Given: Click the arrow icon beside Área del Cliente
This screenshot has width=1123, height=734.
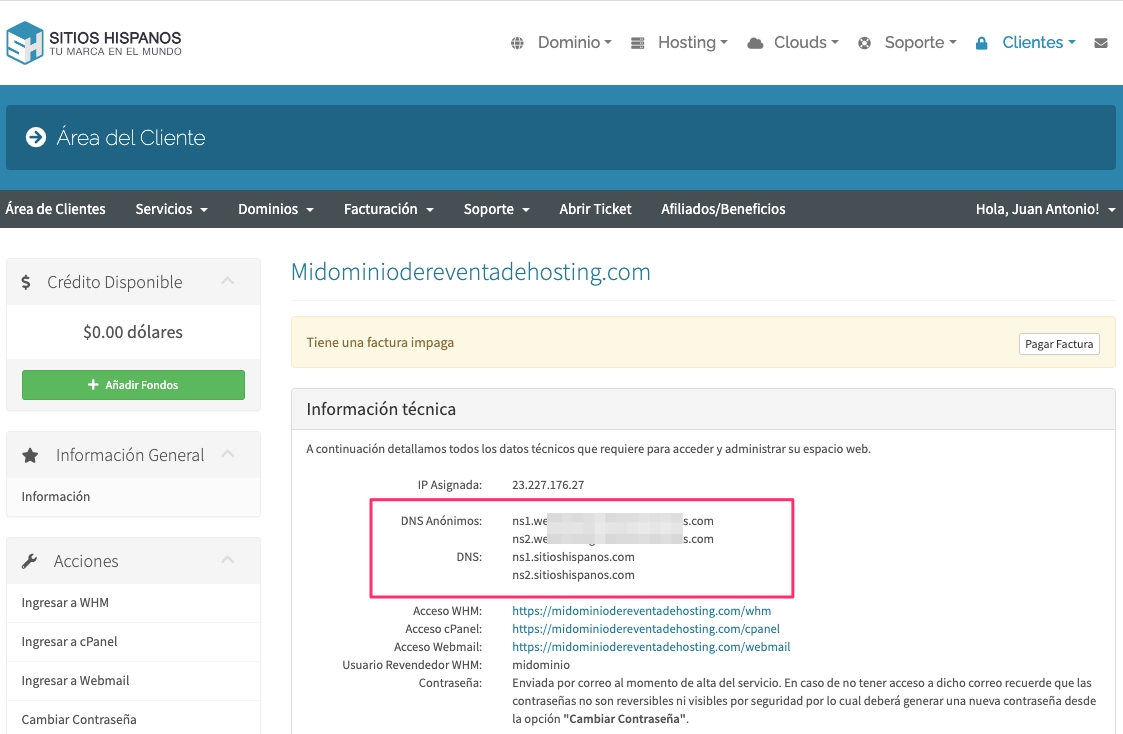Looking at the screenshot, I should [36, 138].
